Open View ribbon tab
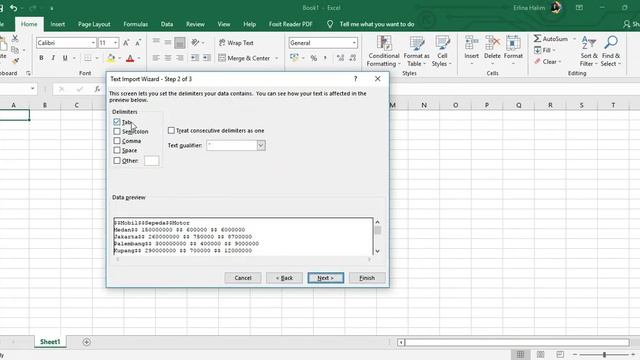The height and width of the screenshot is (360, 640). tap(224, 24)
